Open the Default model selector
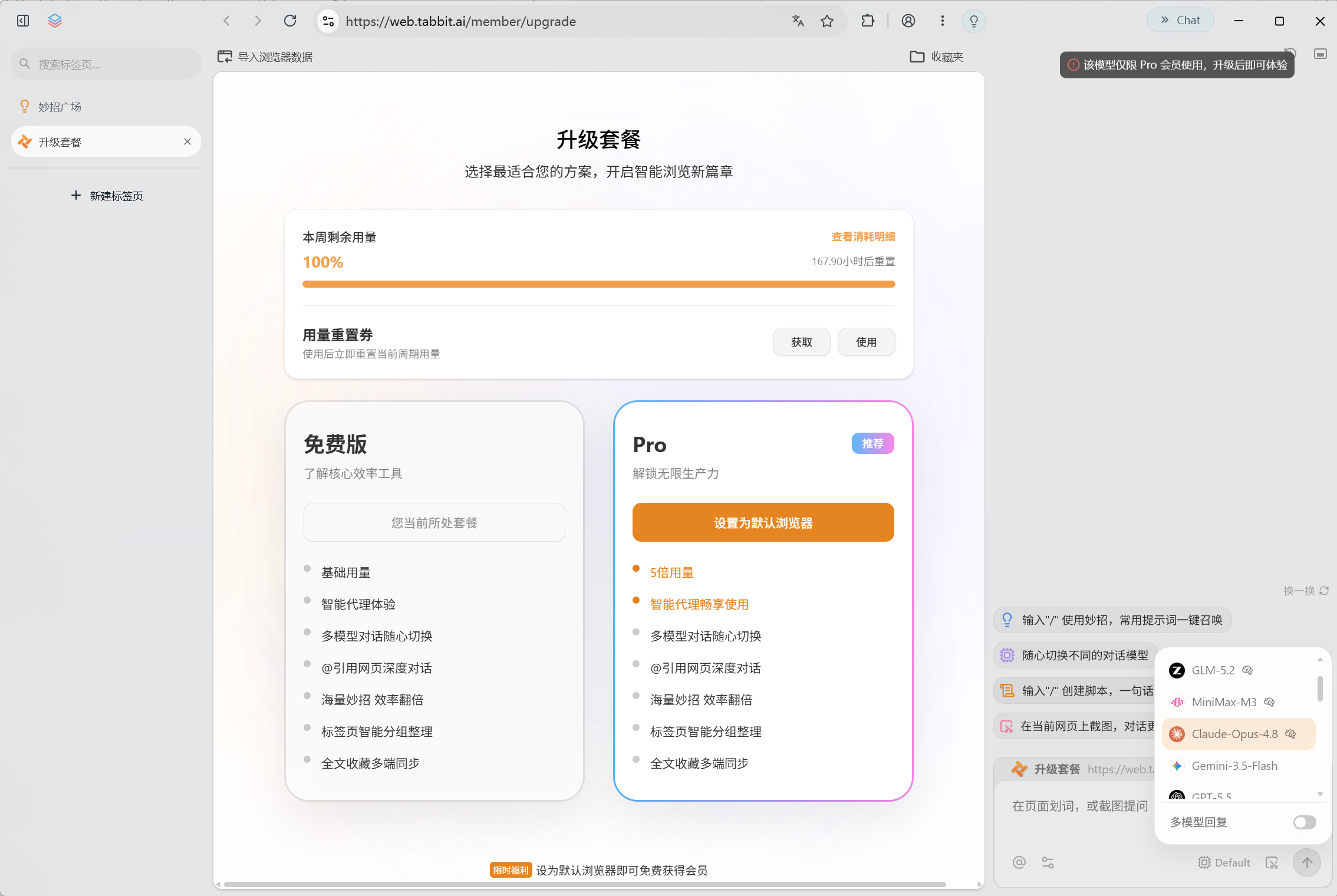Image resolution: width=1337 pixels, height=896 pixels. coord(1224,862)
